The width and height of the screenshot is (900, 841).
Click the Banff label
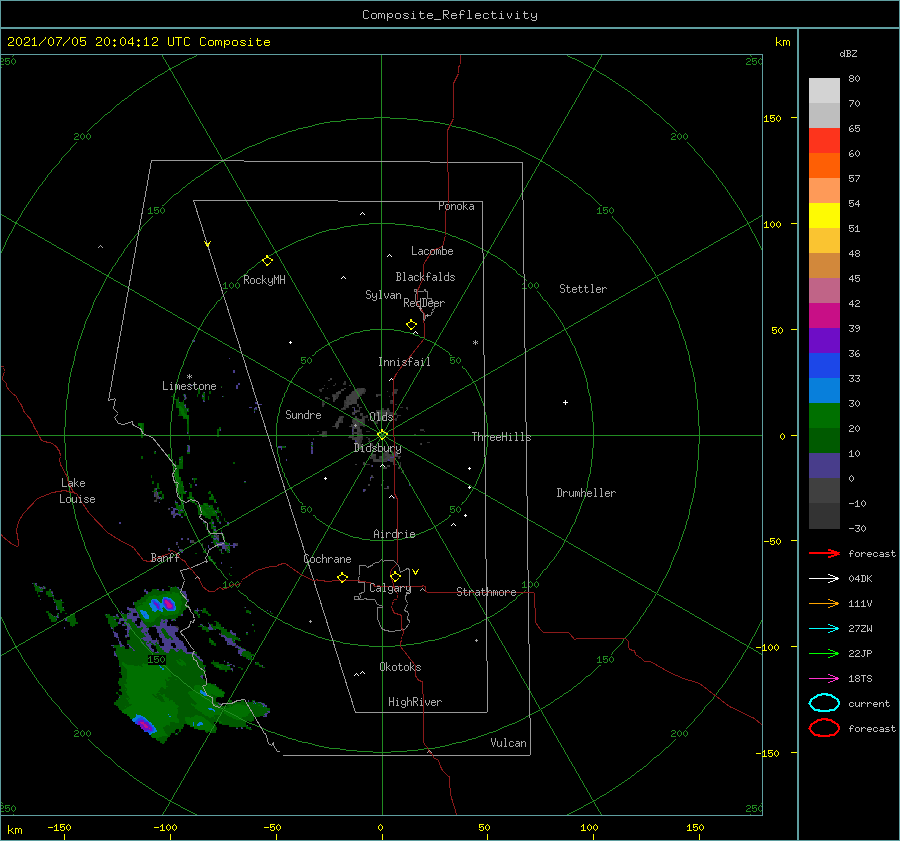point(165,557)
